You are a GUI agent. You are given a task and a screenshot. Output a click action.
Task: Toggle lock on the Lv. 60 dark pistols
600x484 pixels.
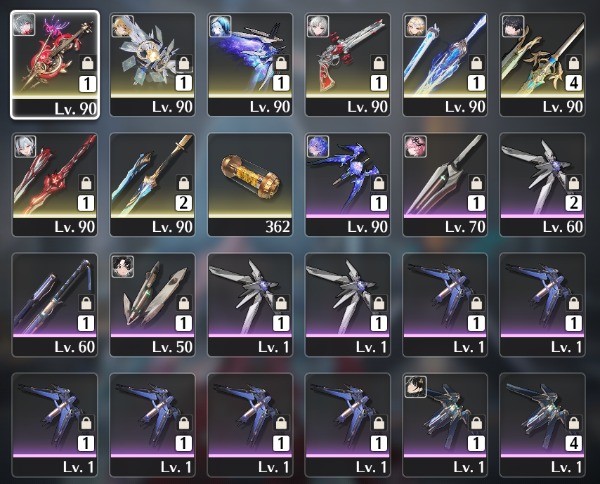click(86, 303)
